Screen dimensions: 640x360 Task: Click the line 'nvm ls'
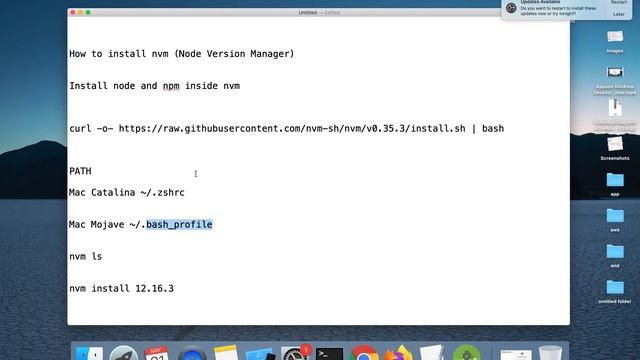86,256
